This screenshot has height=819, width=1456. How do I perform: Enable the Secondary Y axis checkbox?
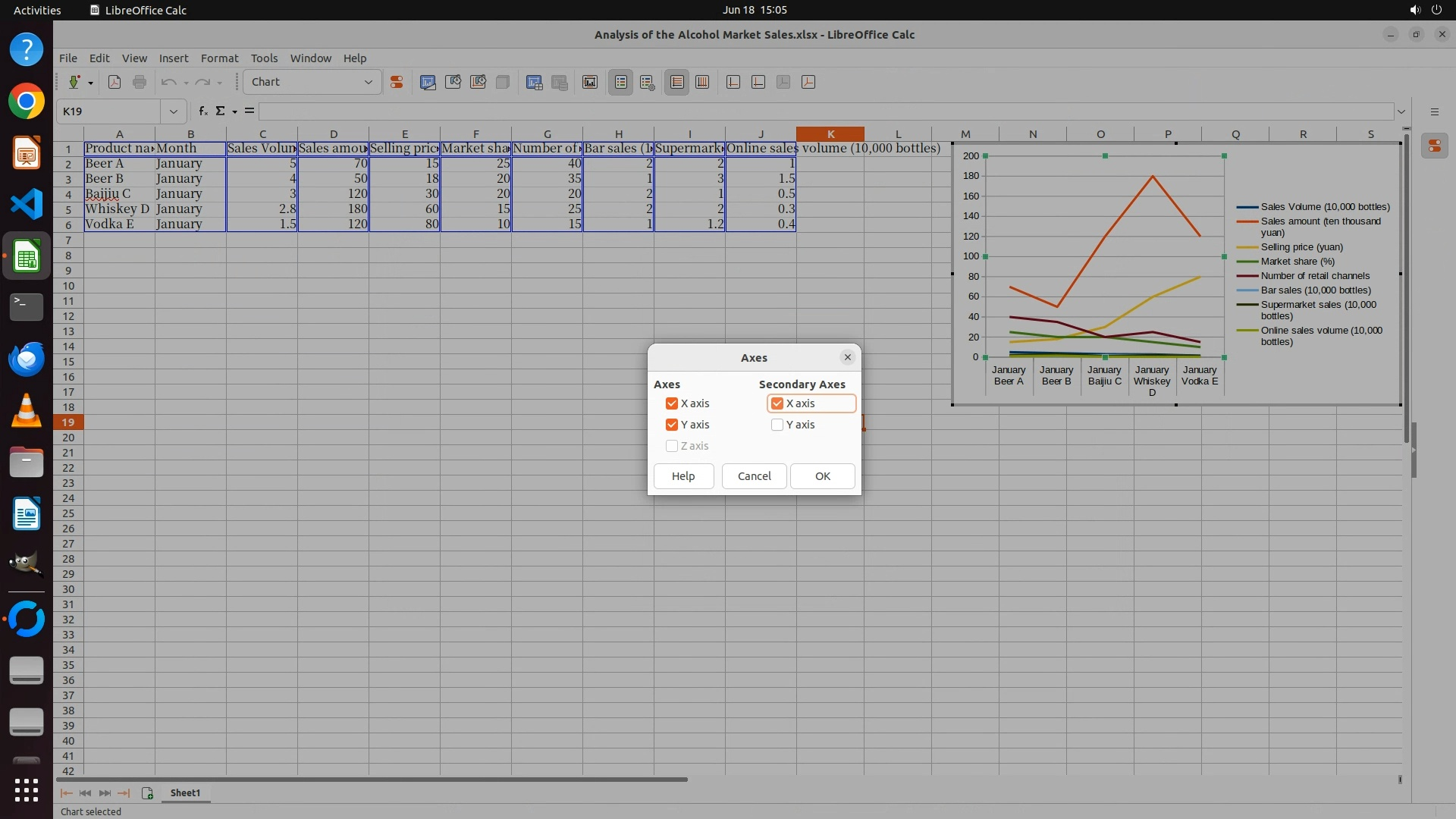777,425
